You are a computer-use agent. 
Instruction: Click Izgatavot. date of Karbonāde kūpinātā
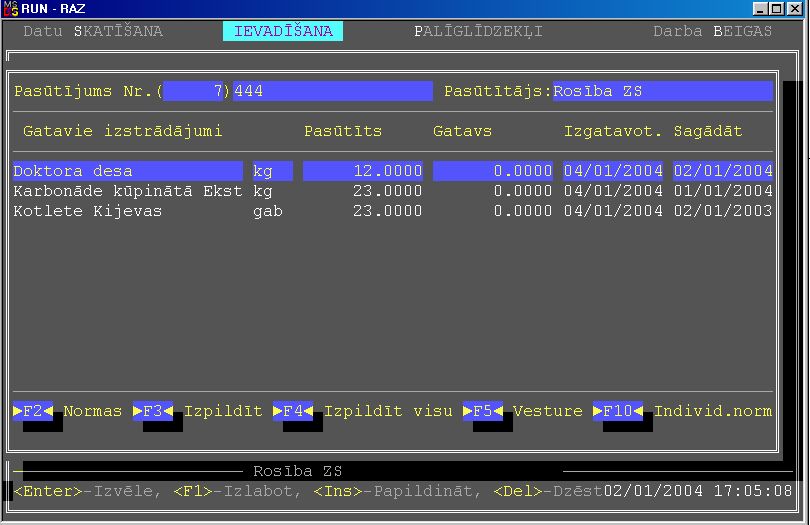pyautogui.click(x=613, y=191)
